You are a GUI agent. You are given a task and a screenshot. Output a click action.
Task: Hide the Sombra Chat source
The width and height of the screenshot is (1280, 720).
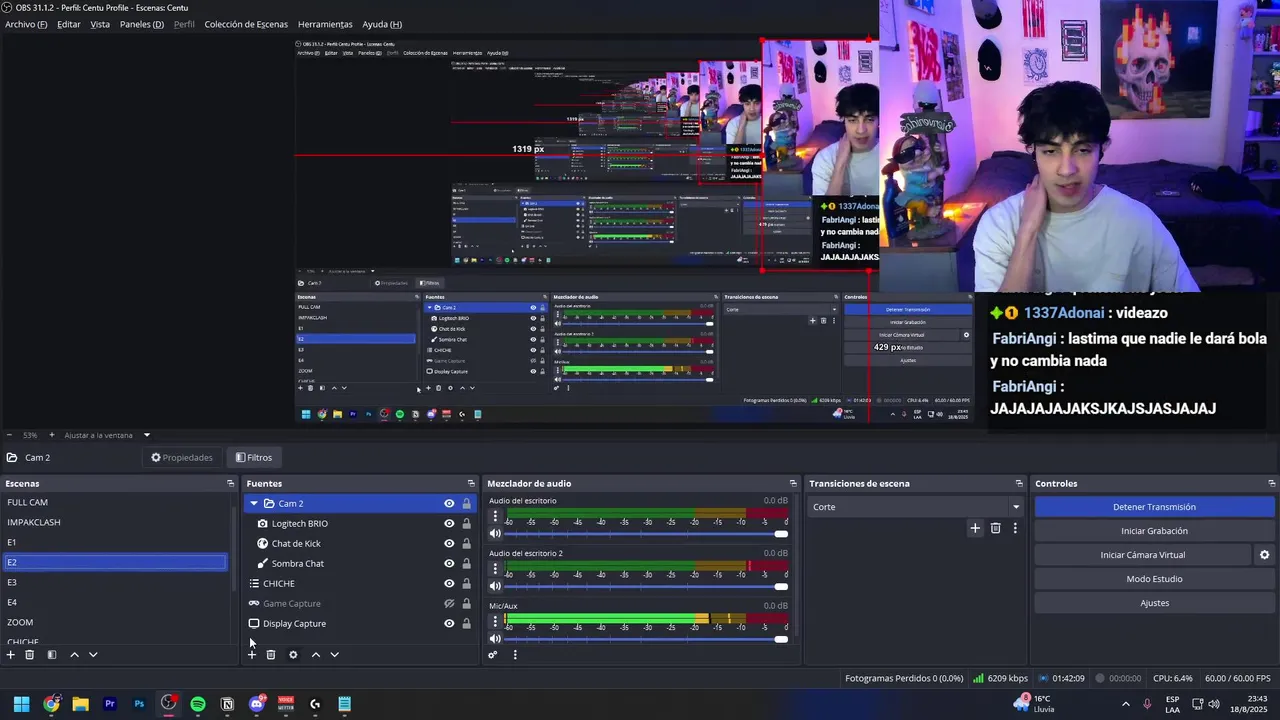click(x=449, y=564)
